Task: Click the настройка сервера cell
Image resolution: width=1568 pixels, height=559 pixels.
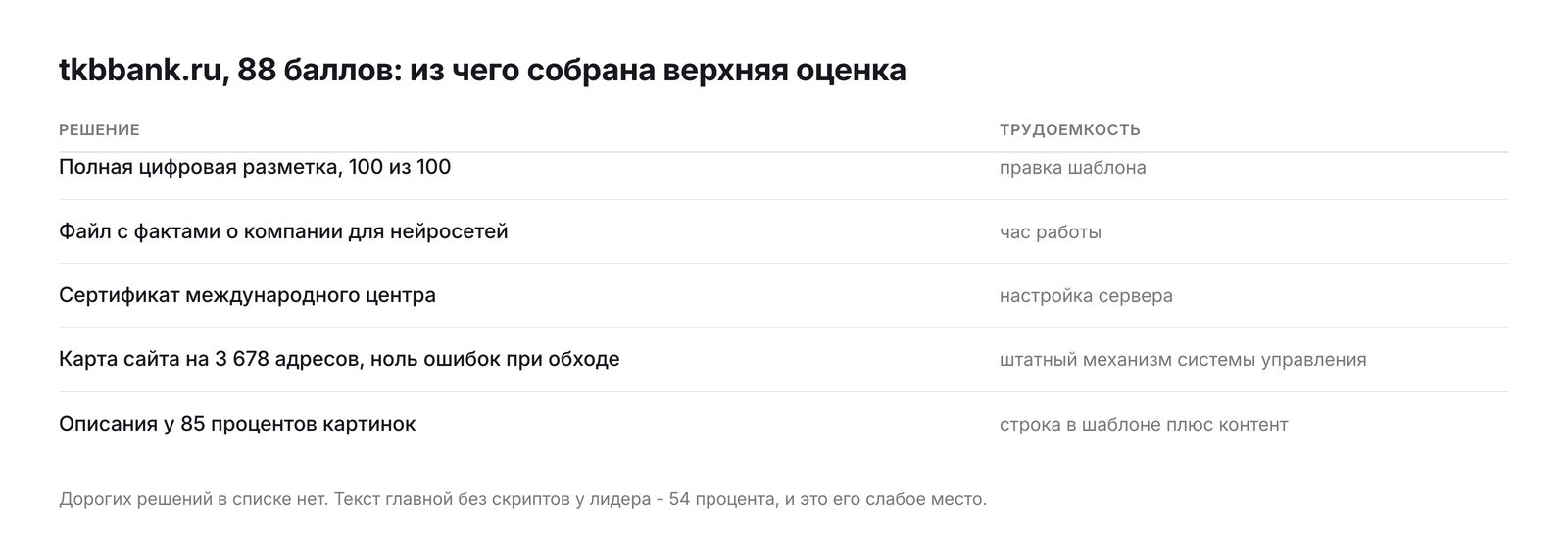Action: 1086,296
